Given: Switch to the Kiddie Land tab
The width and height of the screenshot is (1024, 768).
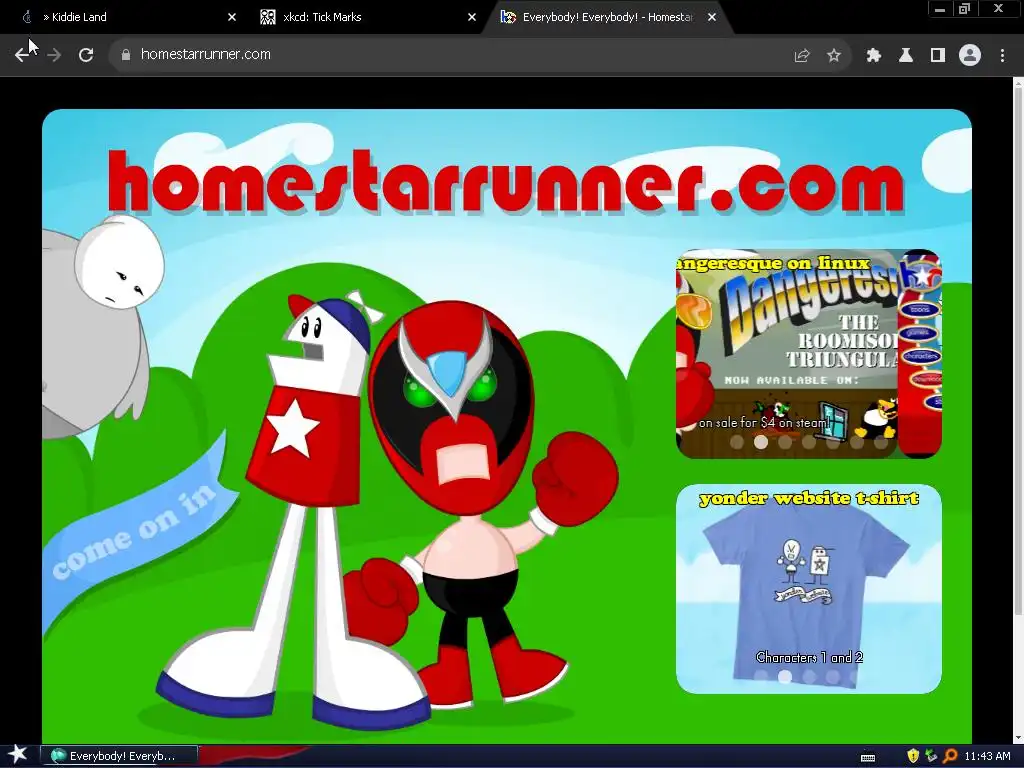Looking at the screenshot, I should (124, 17).
